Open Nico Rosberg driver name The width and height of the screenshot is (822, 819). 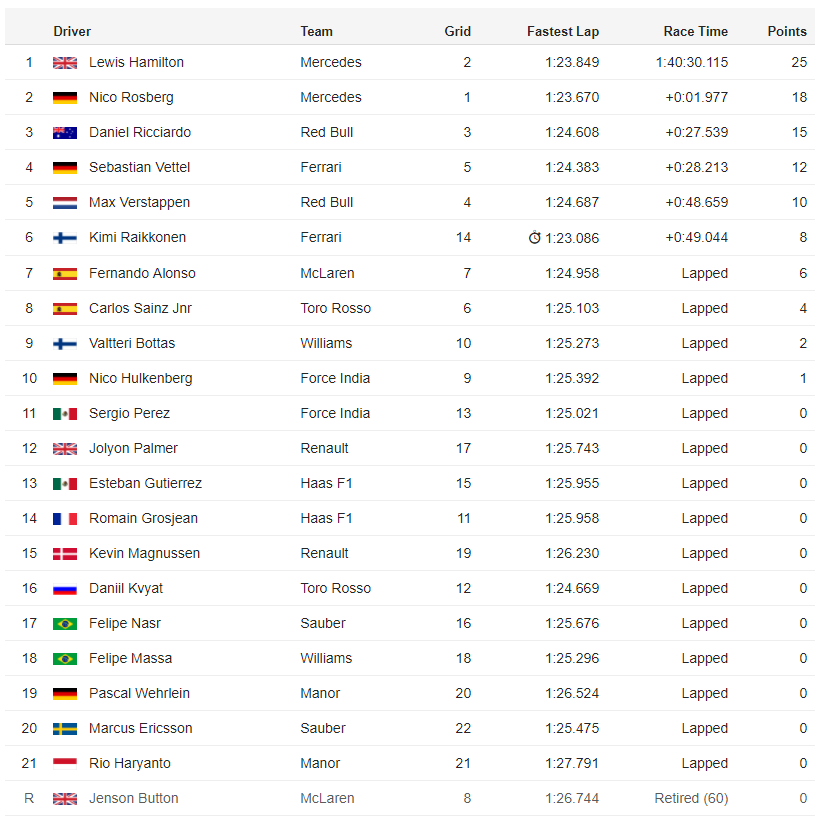pyautogui.click(x=131, y=98)
